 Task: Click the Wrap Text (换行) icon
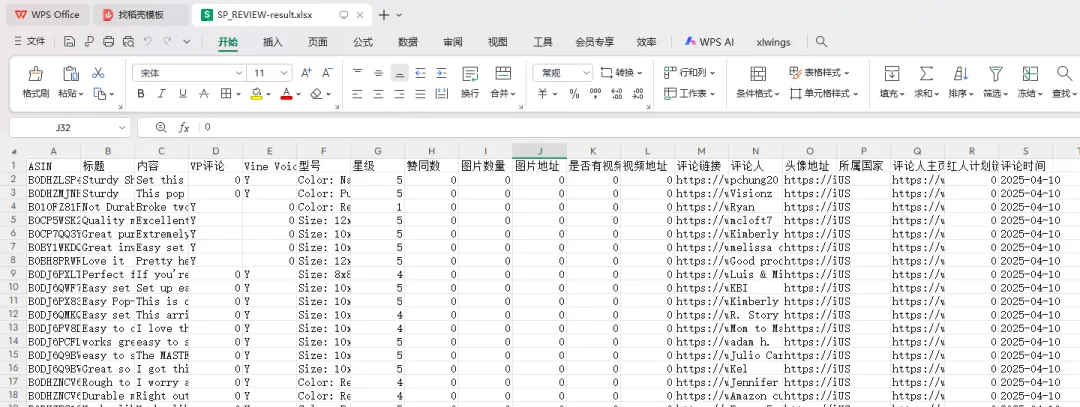(470, 74)
